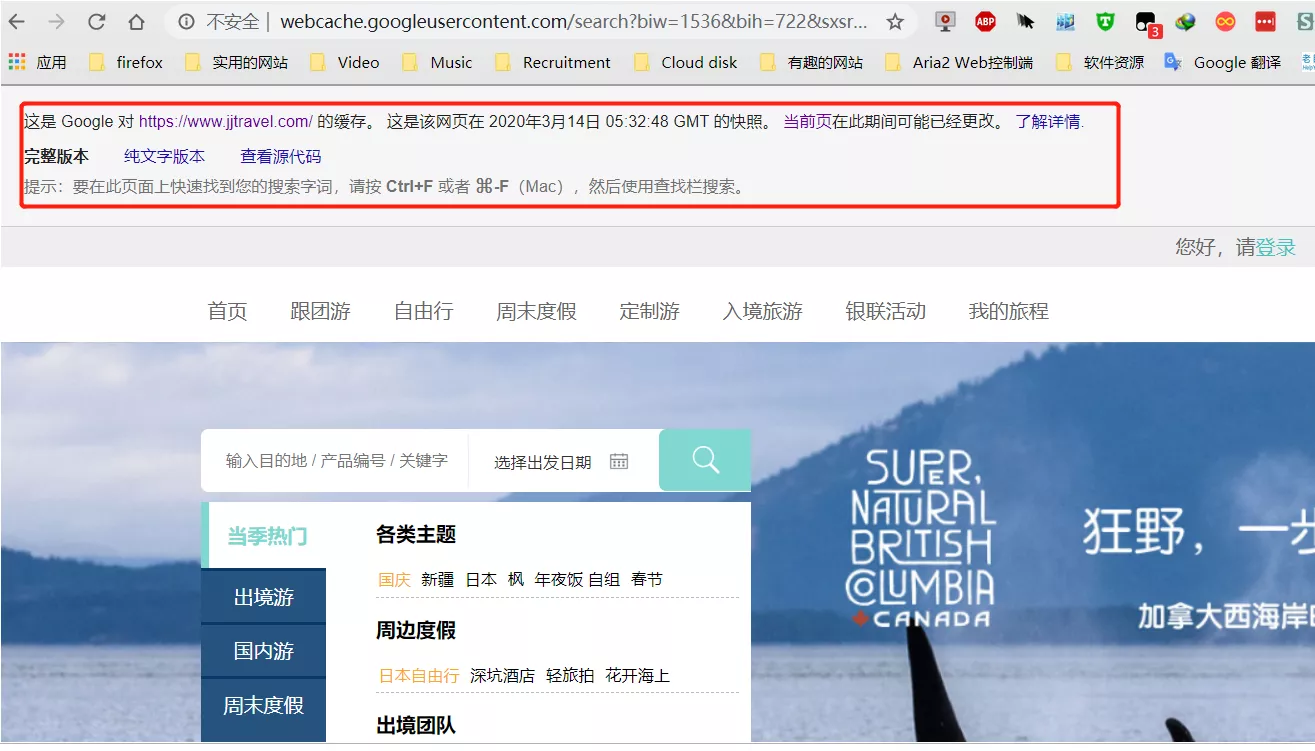Open the 纯文字版本 text-only cache link
This screenshot has height=751, width=1315.
164,156
